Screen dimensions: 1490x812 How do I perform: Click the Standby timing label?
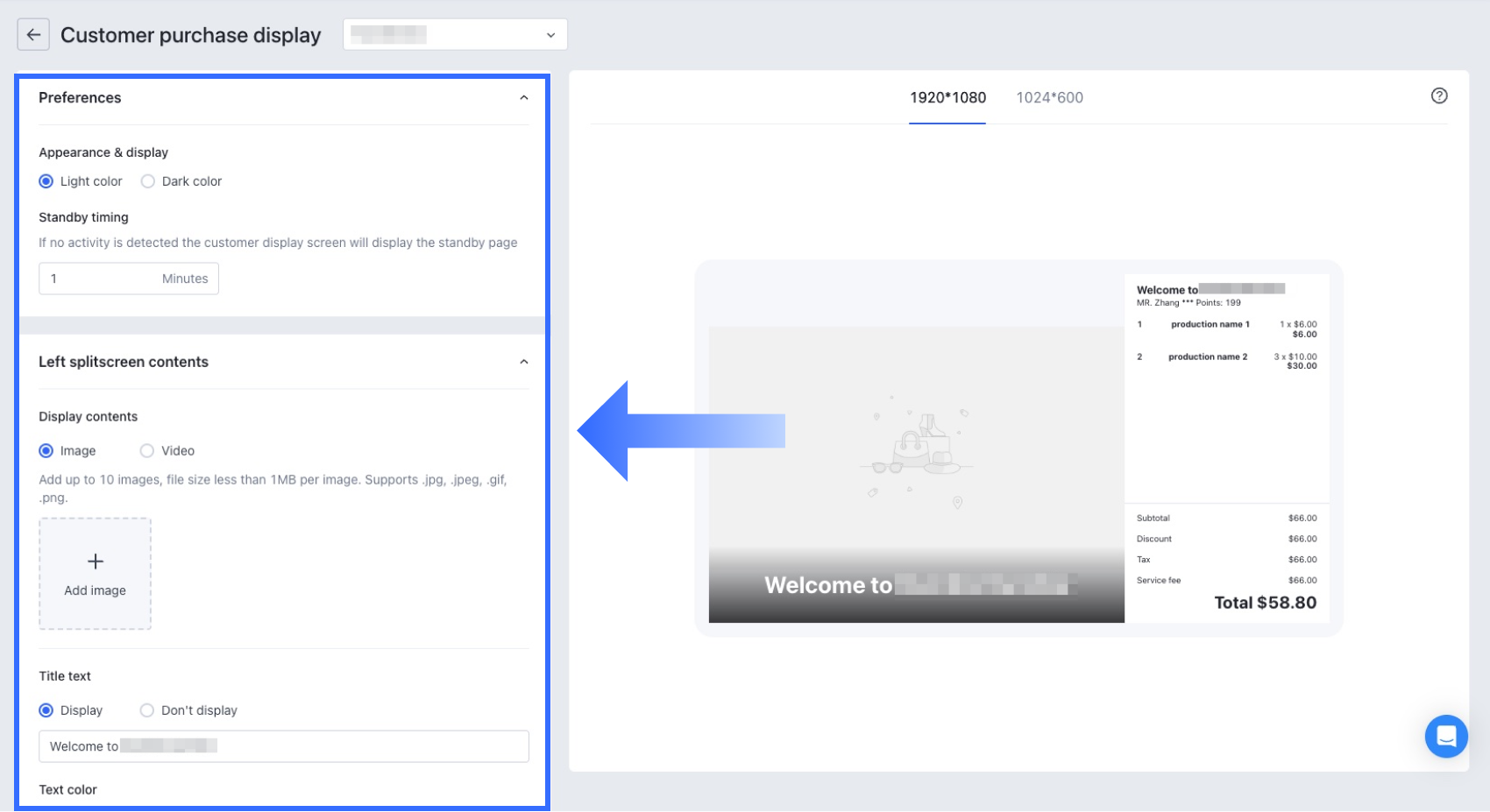84,217
